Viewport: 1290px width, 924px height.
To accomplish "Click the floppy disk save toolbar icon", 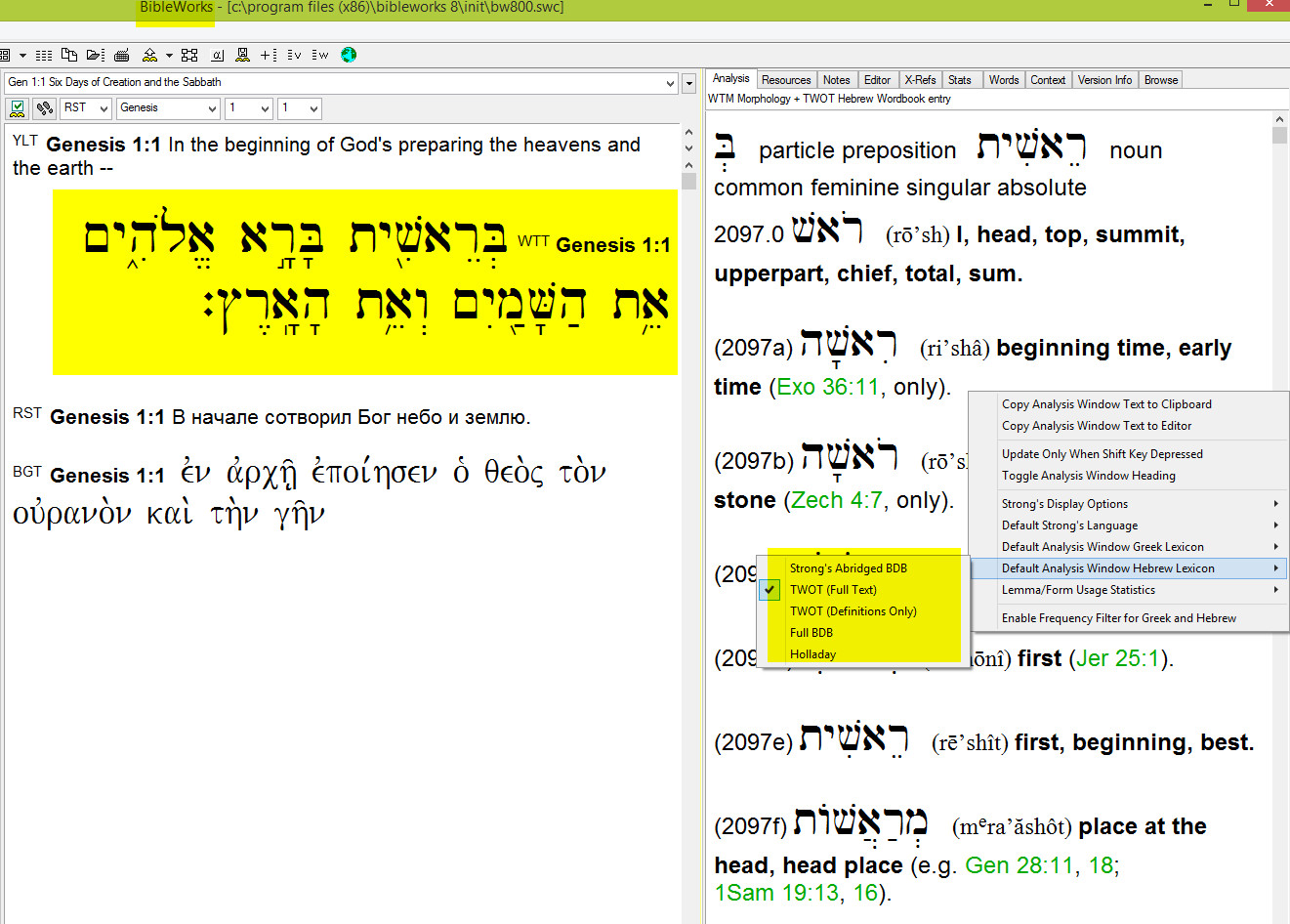I will coord(243,55).
